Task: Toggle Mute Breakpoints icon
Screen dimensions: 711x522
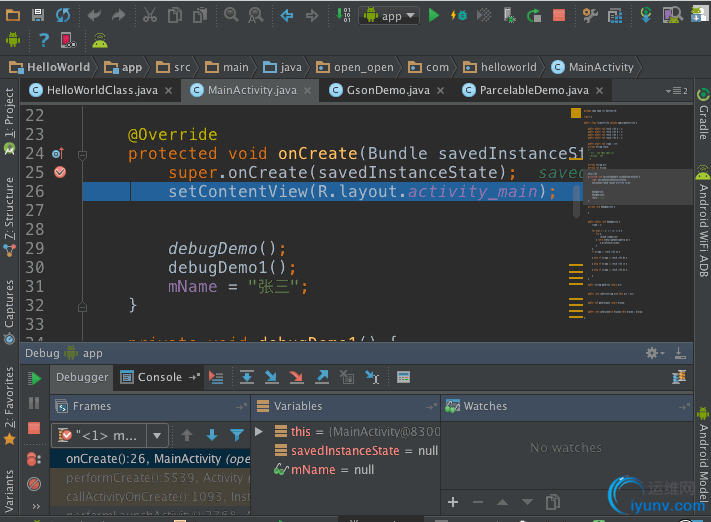Action: point(34,484)
